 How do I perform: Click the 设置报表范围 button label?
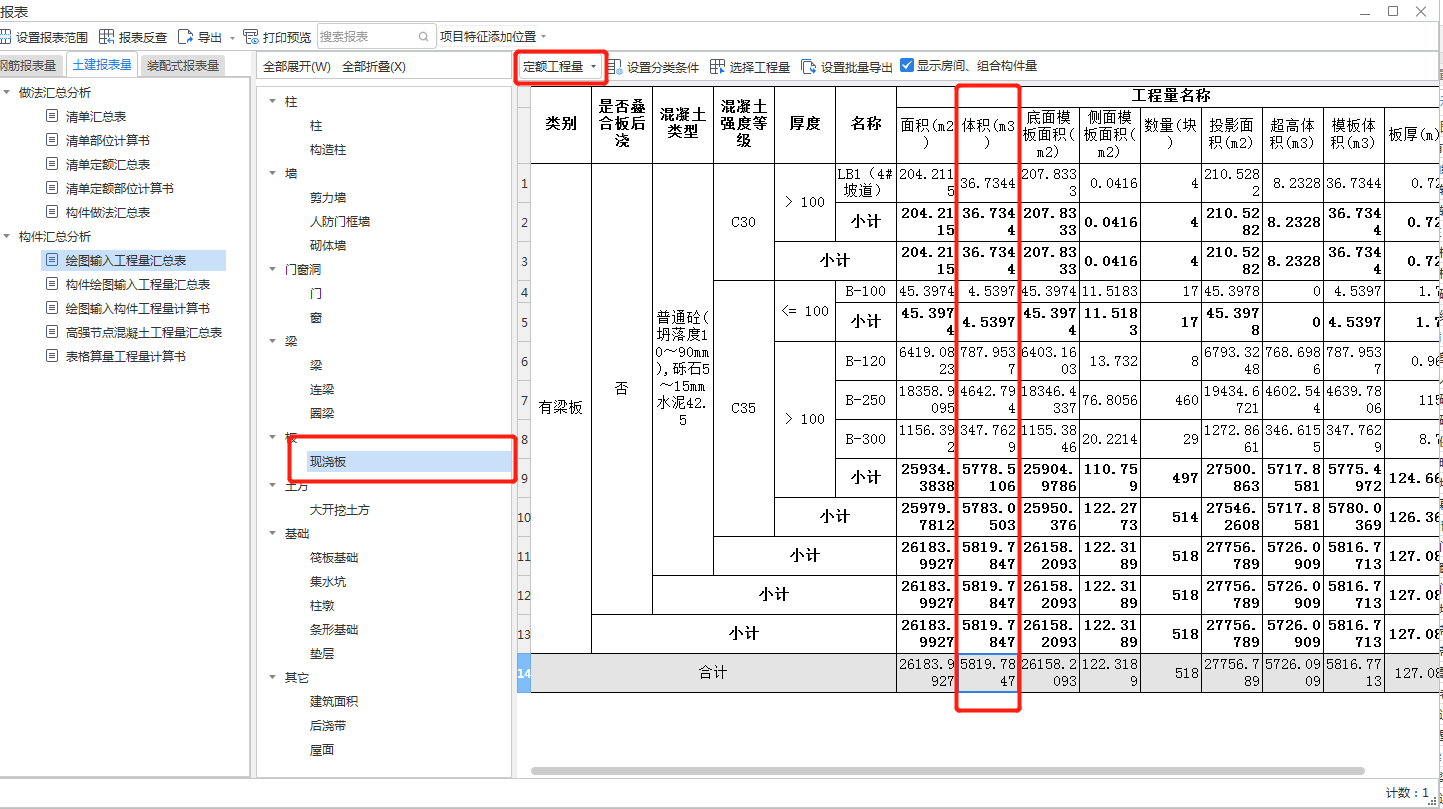[52, 38]
